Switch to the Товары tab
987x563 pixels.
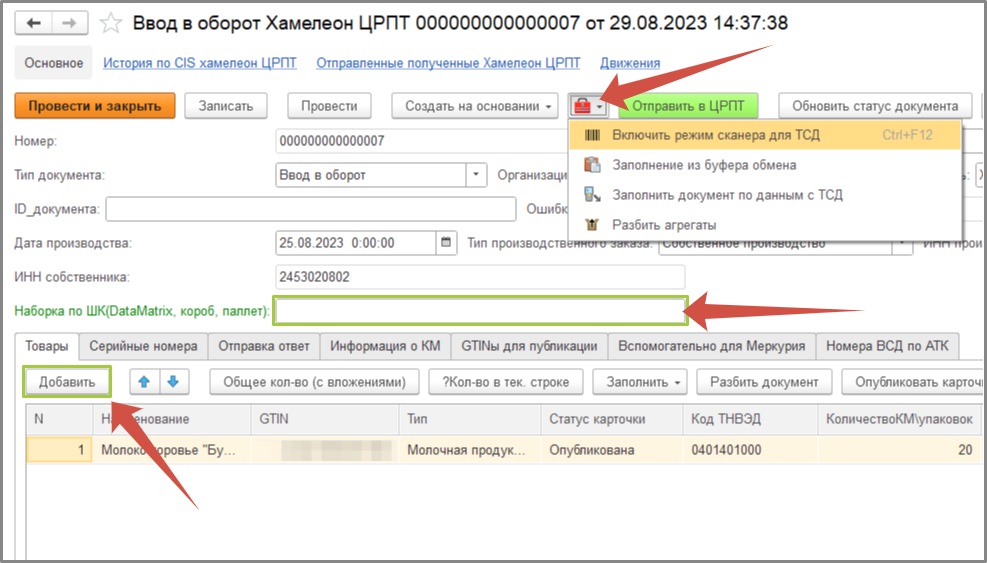coord(47,346)
